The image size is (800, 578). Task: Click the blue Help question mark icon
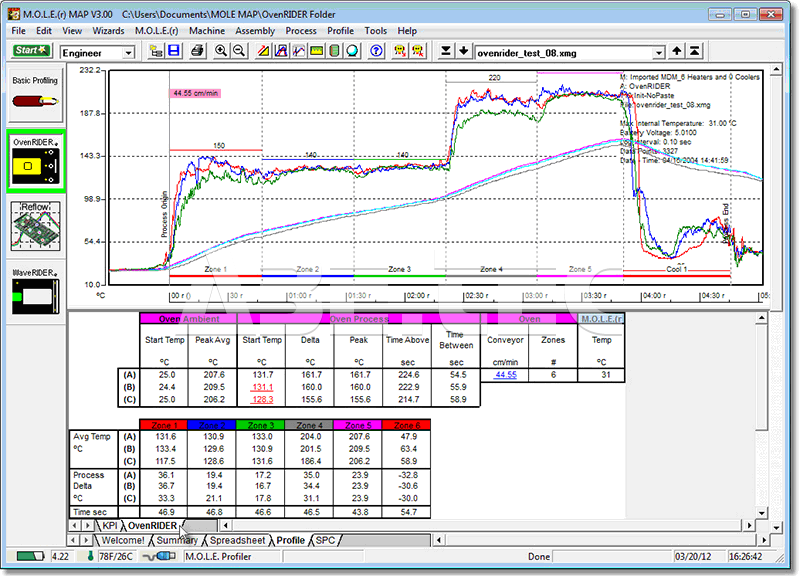[x=377, y=51]
